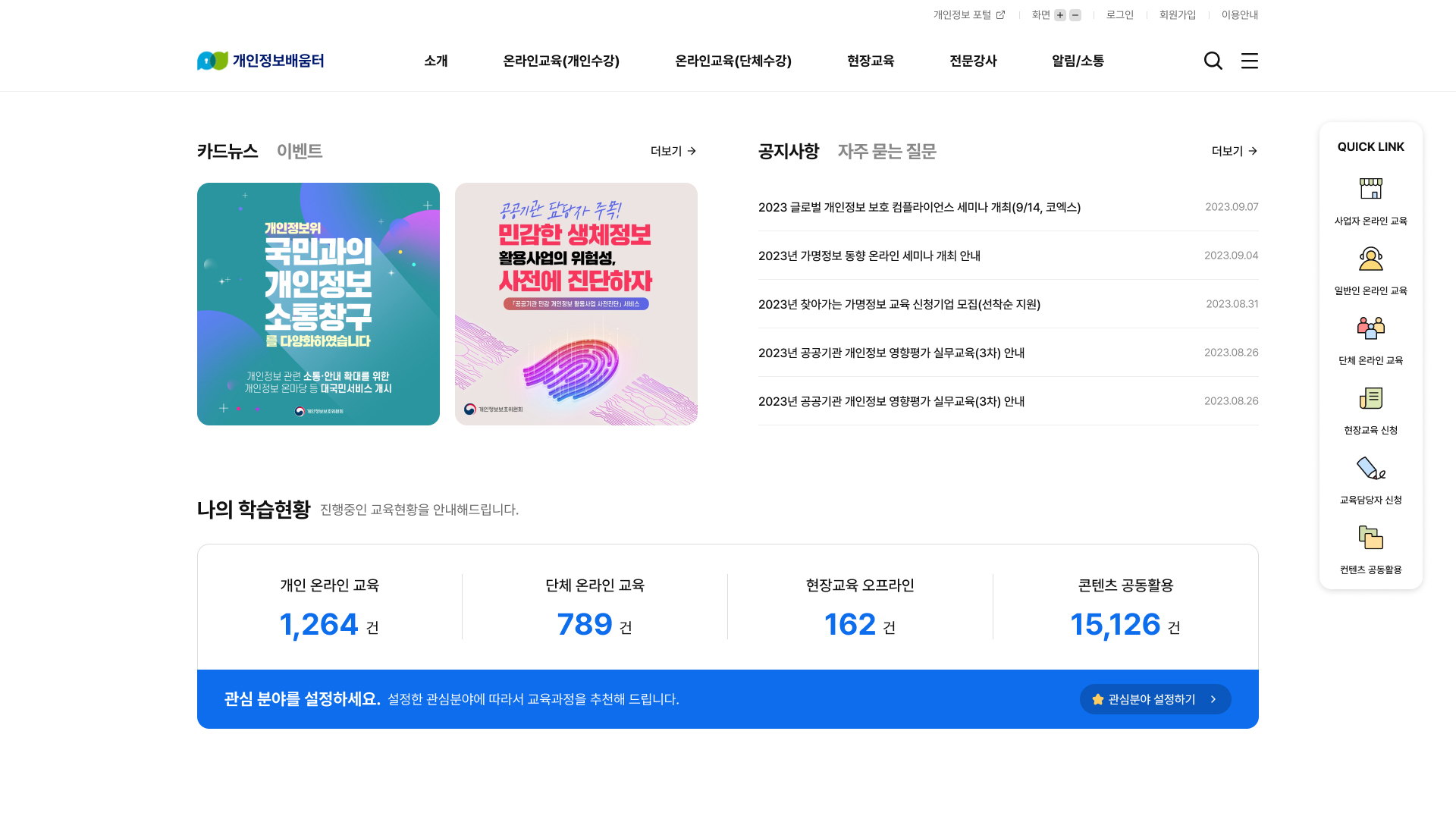Click the 교육담당자 신청 pen icon
The height and width of the screenshot is (819, 1456).
[1370, 468]
